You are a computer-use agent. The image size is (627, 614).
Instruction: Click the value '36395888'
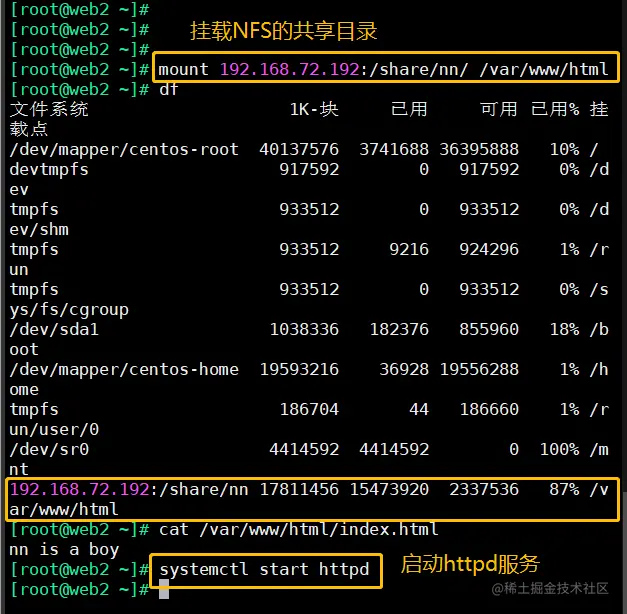pyautogui.click(x=479, y=150)
